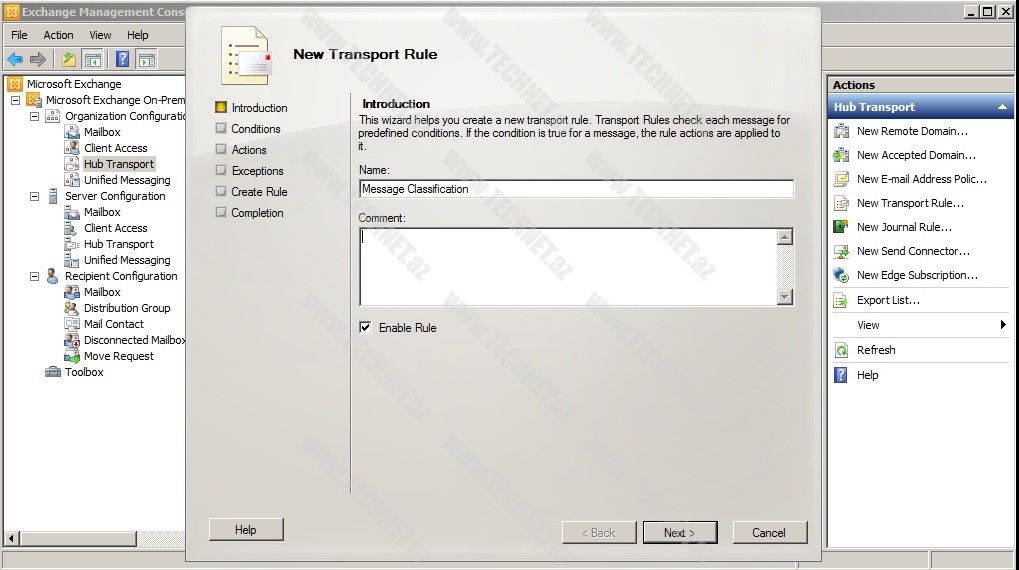Open the File menu
1019x570 pixels.
19,35
